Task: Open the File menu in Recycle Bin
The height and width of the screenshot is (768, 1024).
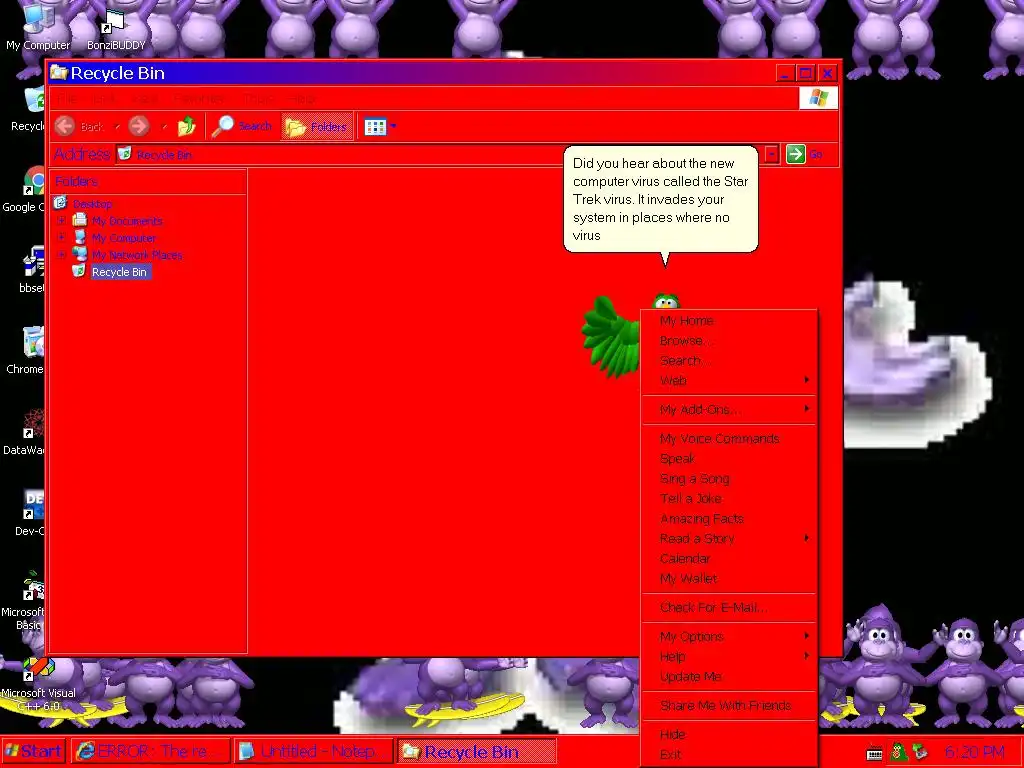Action: 66,99
